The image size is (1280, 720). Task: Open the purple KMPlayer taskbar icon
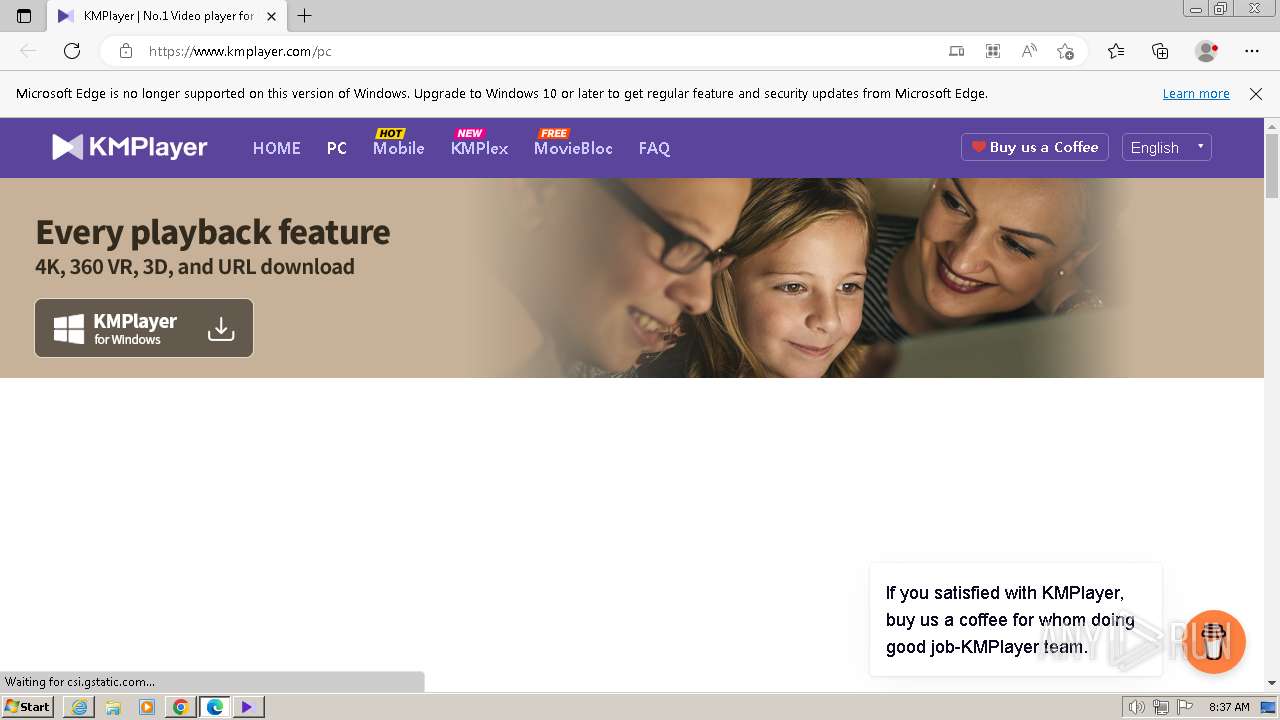click(248, 707)
